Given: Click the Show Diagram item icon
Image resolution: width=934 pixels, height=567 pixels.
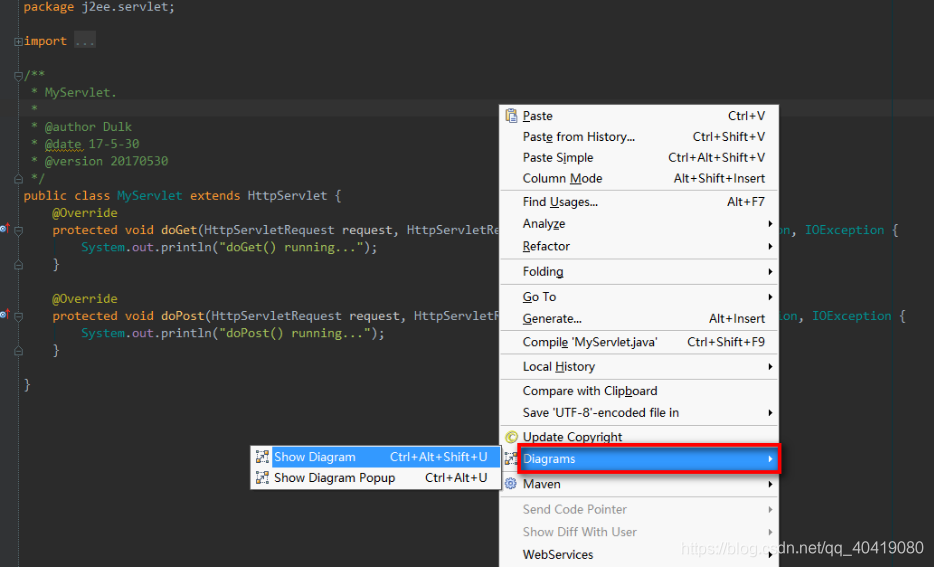Looking at the screenshot, I should [262, 457].
